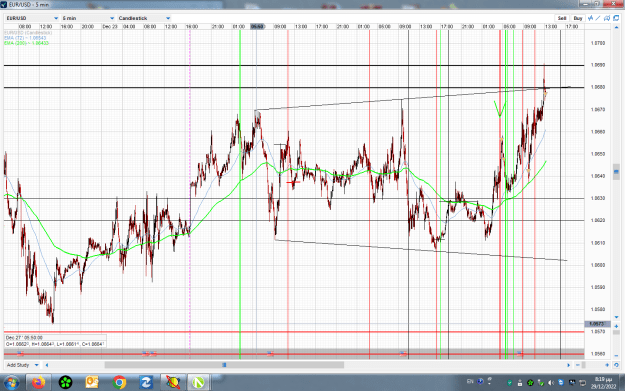625x391 pixels.
Task: Click the vertical price zoom slider handle
Action: pos(616,332)
